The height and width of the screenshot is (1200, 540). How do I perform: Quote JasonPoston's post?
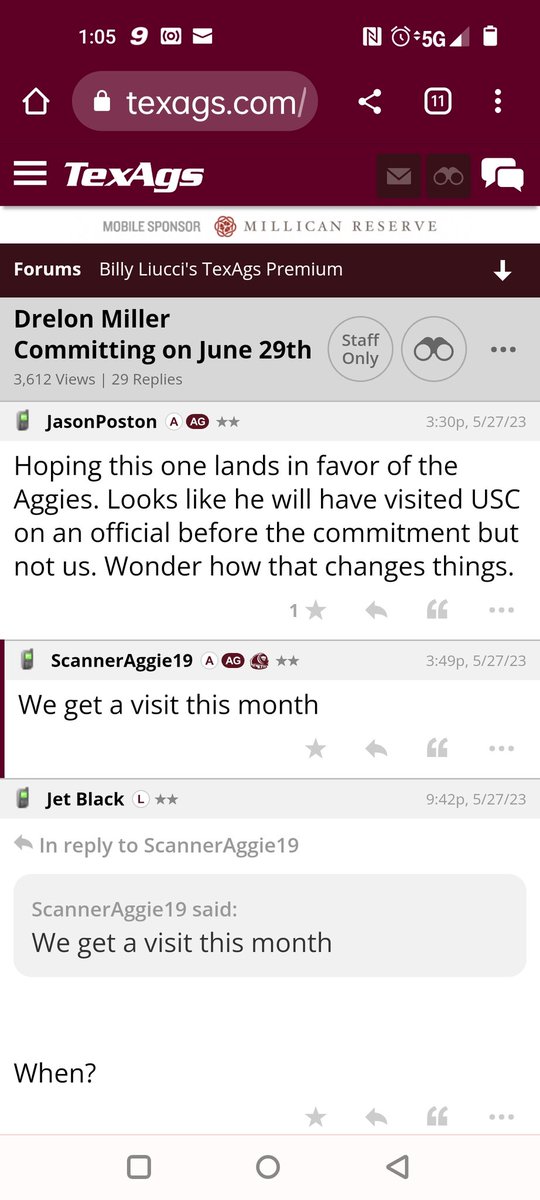coord(437,610)
